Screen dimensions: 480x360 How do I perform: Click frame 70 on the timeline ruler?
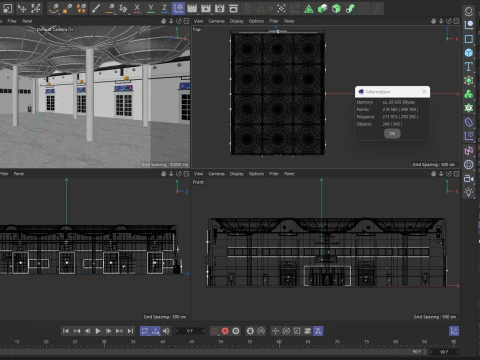pos(337,342)
